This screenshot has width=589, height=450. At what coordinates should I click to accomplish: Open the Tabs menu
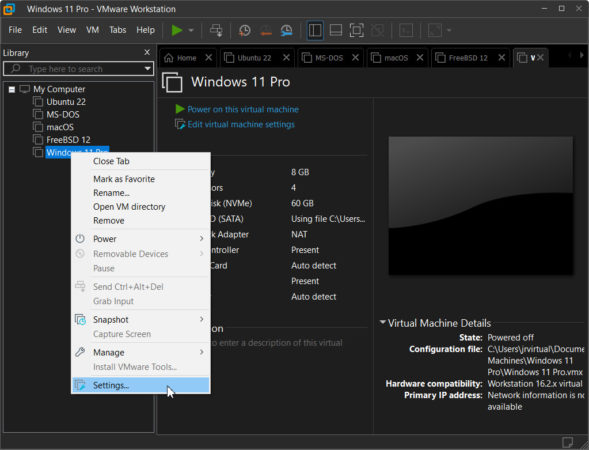tap(118, 30)
